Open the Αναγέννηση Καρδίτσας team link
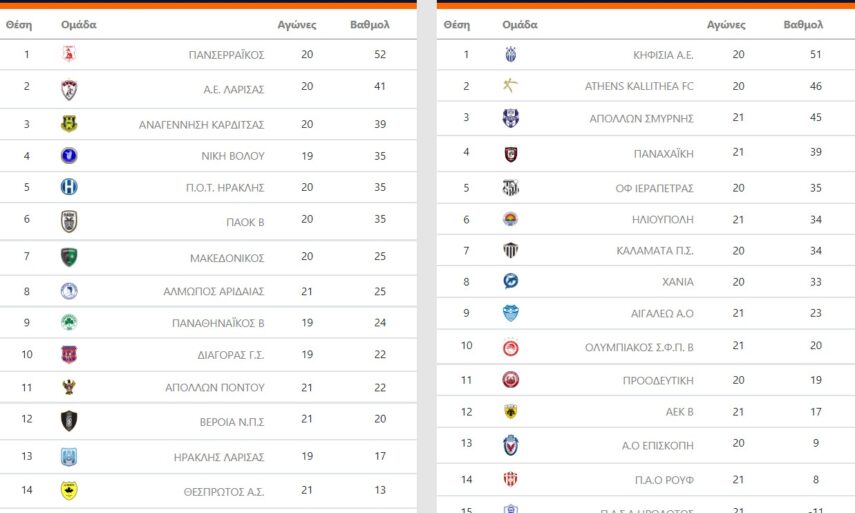This screenshot has width=855, height=513. (x=201, y=125)
